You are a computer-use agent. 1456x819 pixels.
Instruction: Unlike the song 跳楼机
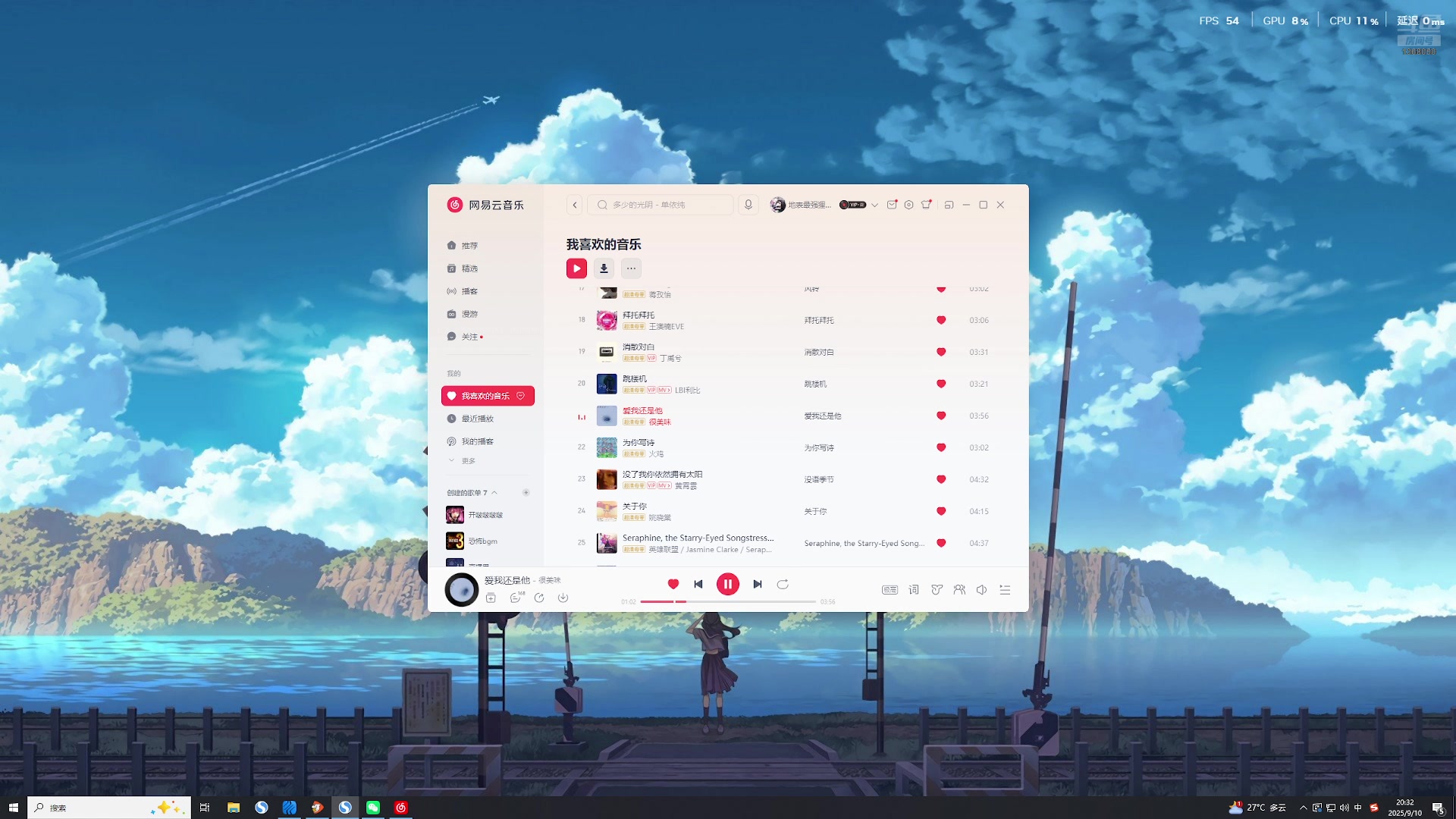pyautogui.click(x=941, y=384)
